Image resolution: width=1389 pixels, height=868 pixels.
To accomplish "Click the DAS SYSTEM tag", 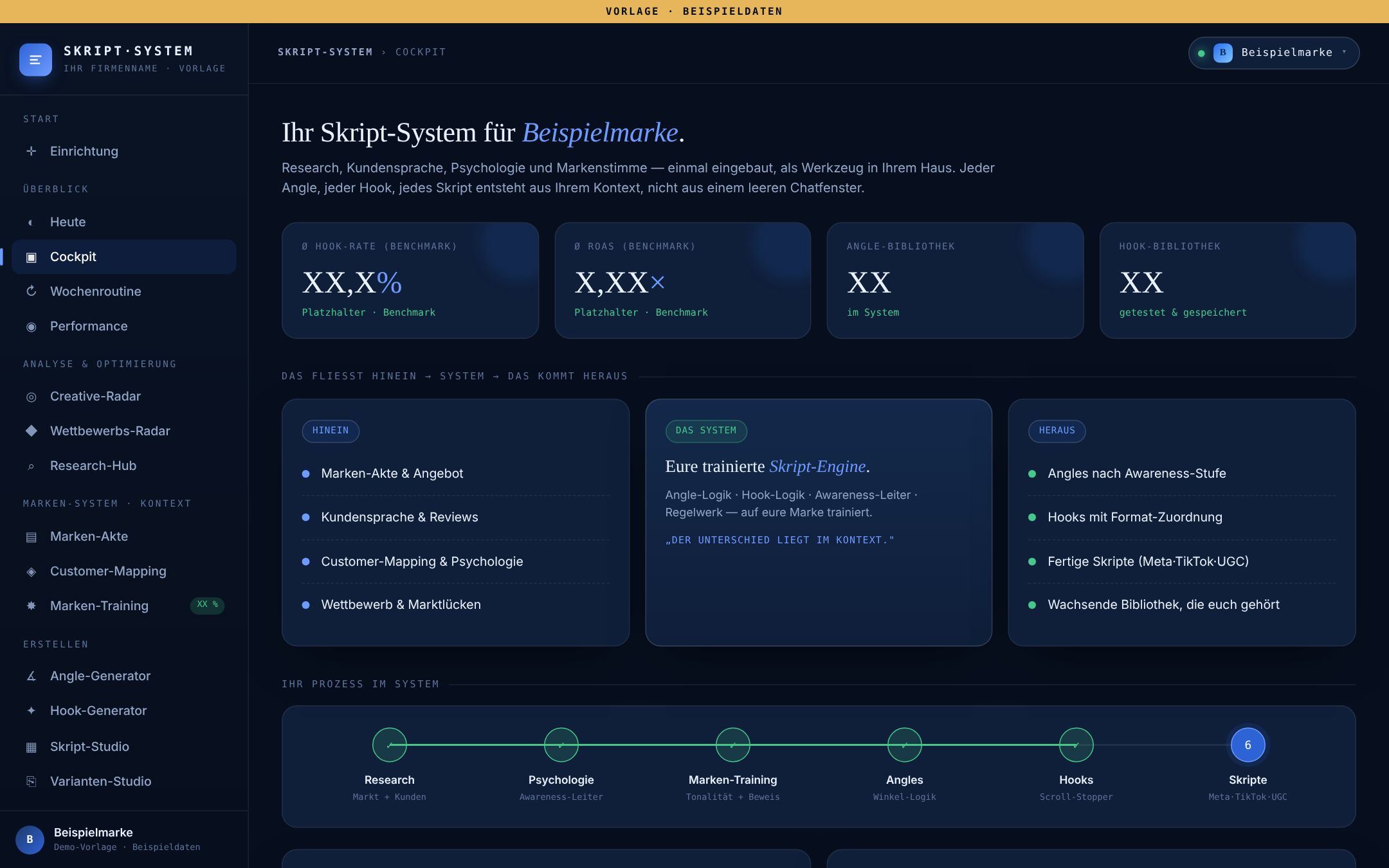I will (706, 431).
